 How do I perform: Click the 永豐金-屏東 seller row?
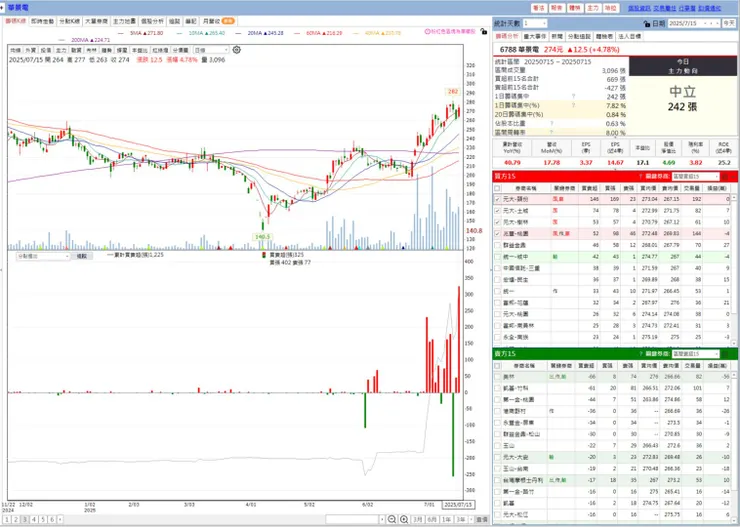[x=612, y=423]
